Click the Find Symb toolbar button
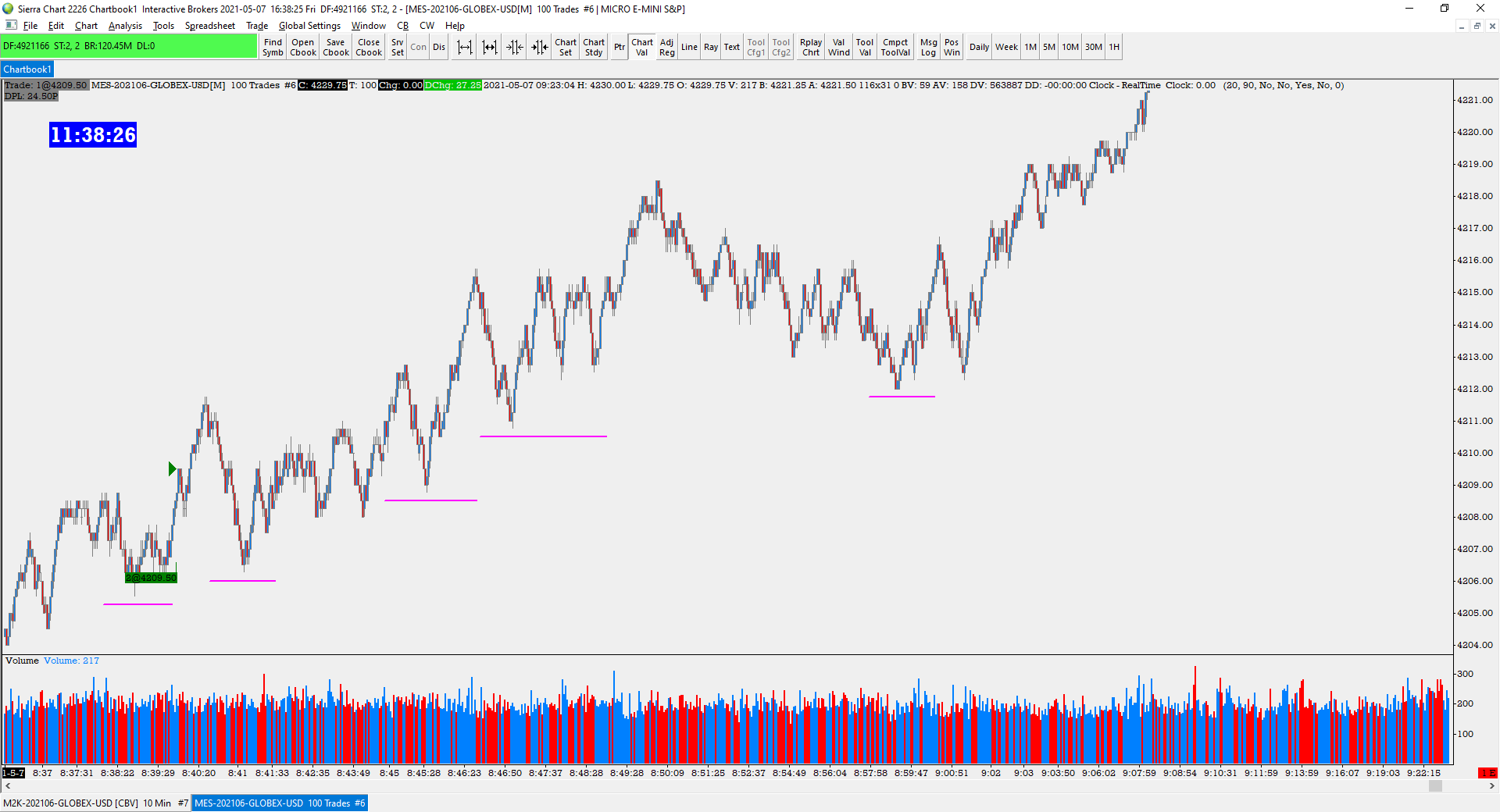Image resolution: width=1500 pixels, height=812 pixels. pyautogui.click(x=273, y=47)
